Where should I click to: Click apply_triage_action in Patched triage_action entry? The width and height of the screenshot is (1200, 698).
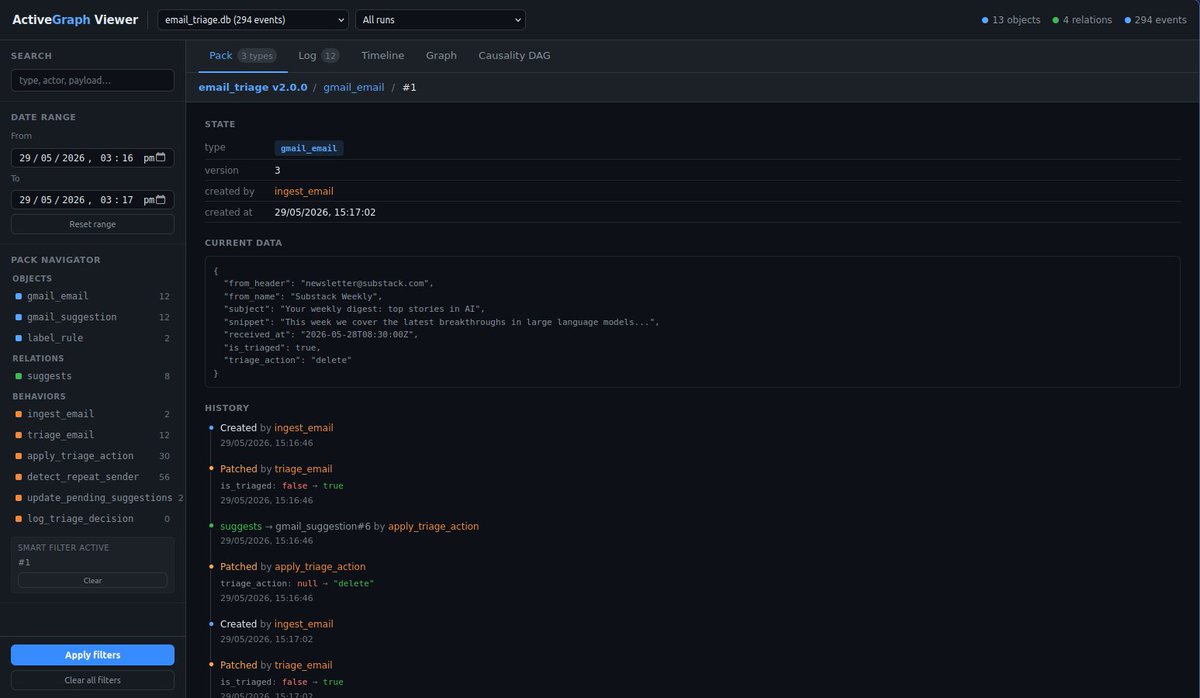coord(320,567)
